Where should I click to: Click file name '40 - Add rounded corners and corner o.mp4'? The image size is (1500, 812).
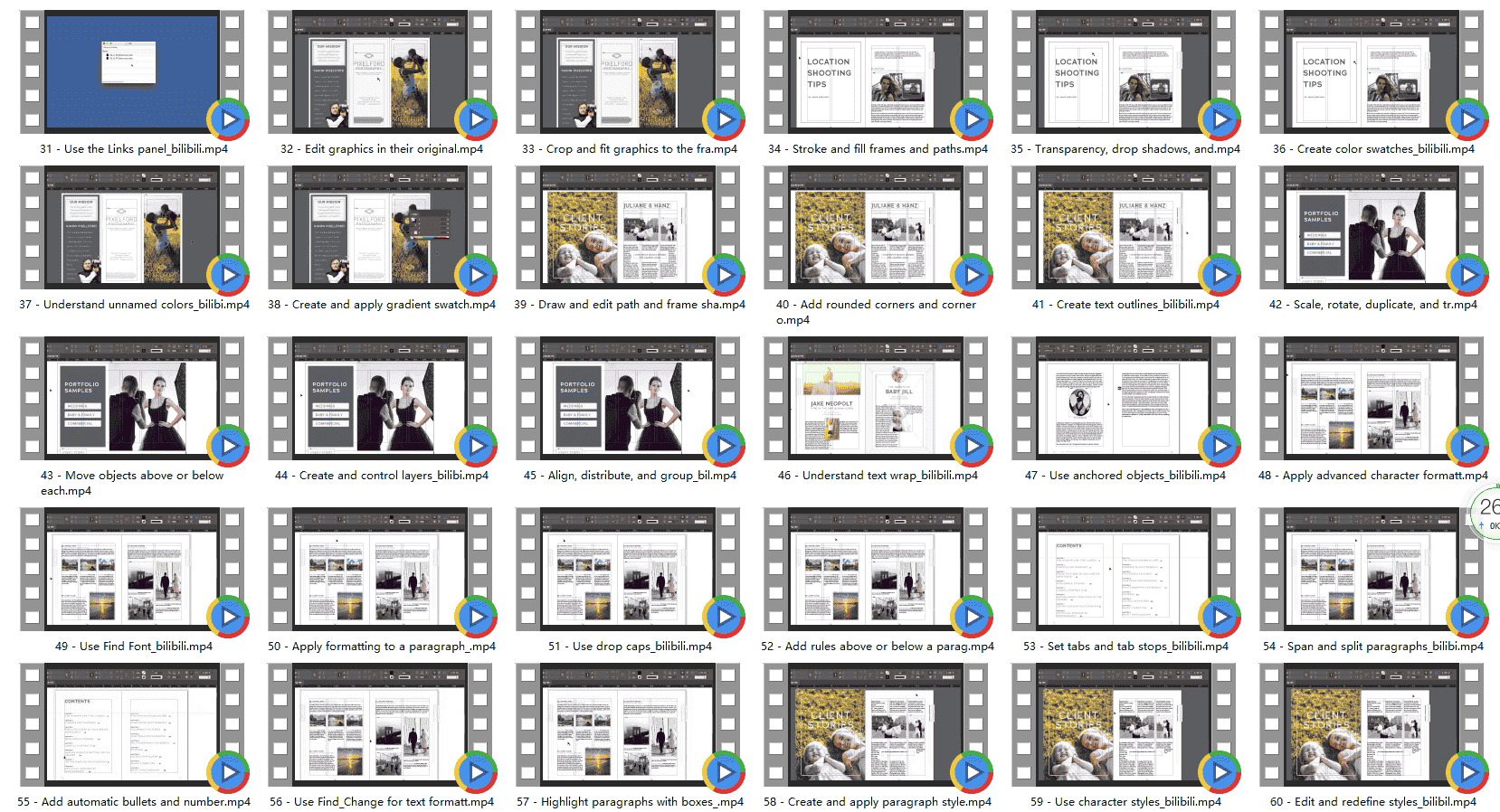[x=876, y=312]
